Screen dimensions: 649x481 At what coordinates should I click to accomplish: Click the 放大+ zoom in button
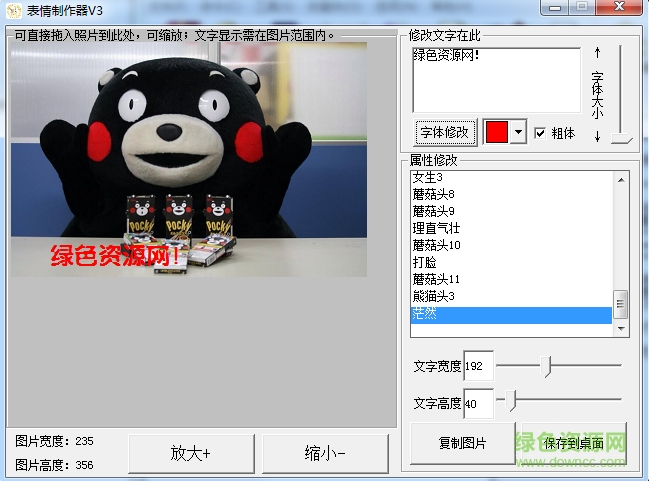191,454
